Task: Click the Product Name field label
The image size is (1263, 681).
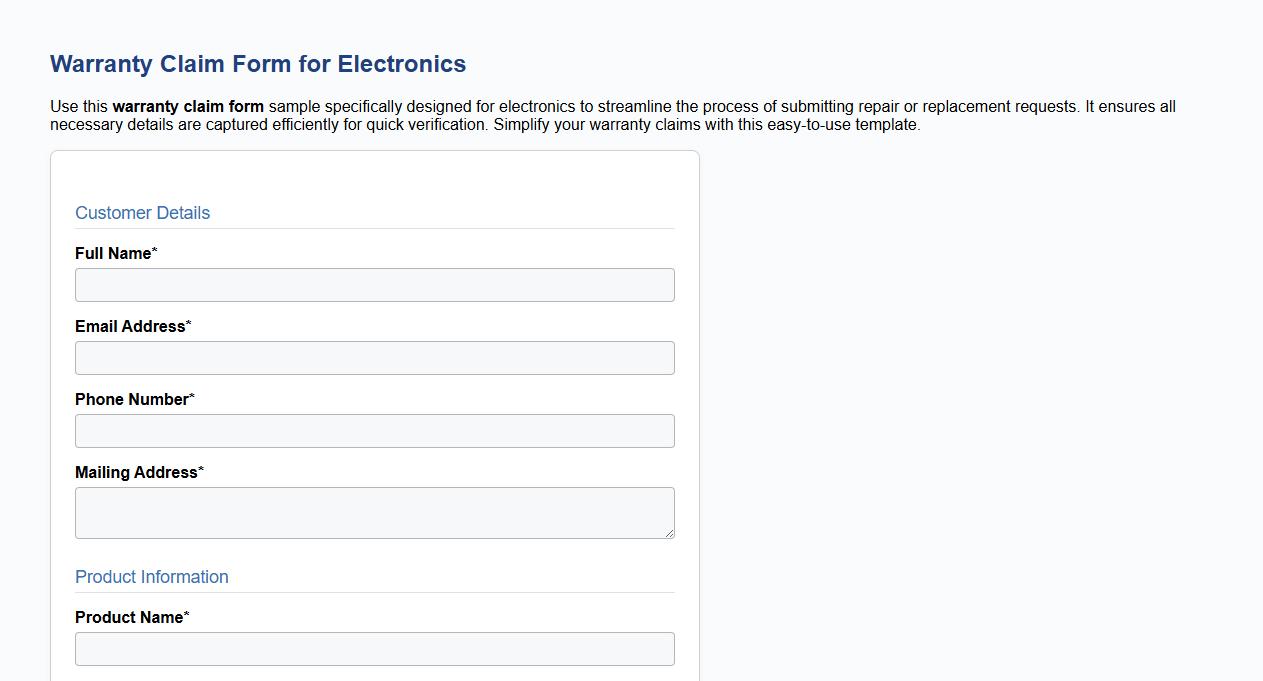Action: click(128, 617)
